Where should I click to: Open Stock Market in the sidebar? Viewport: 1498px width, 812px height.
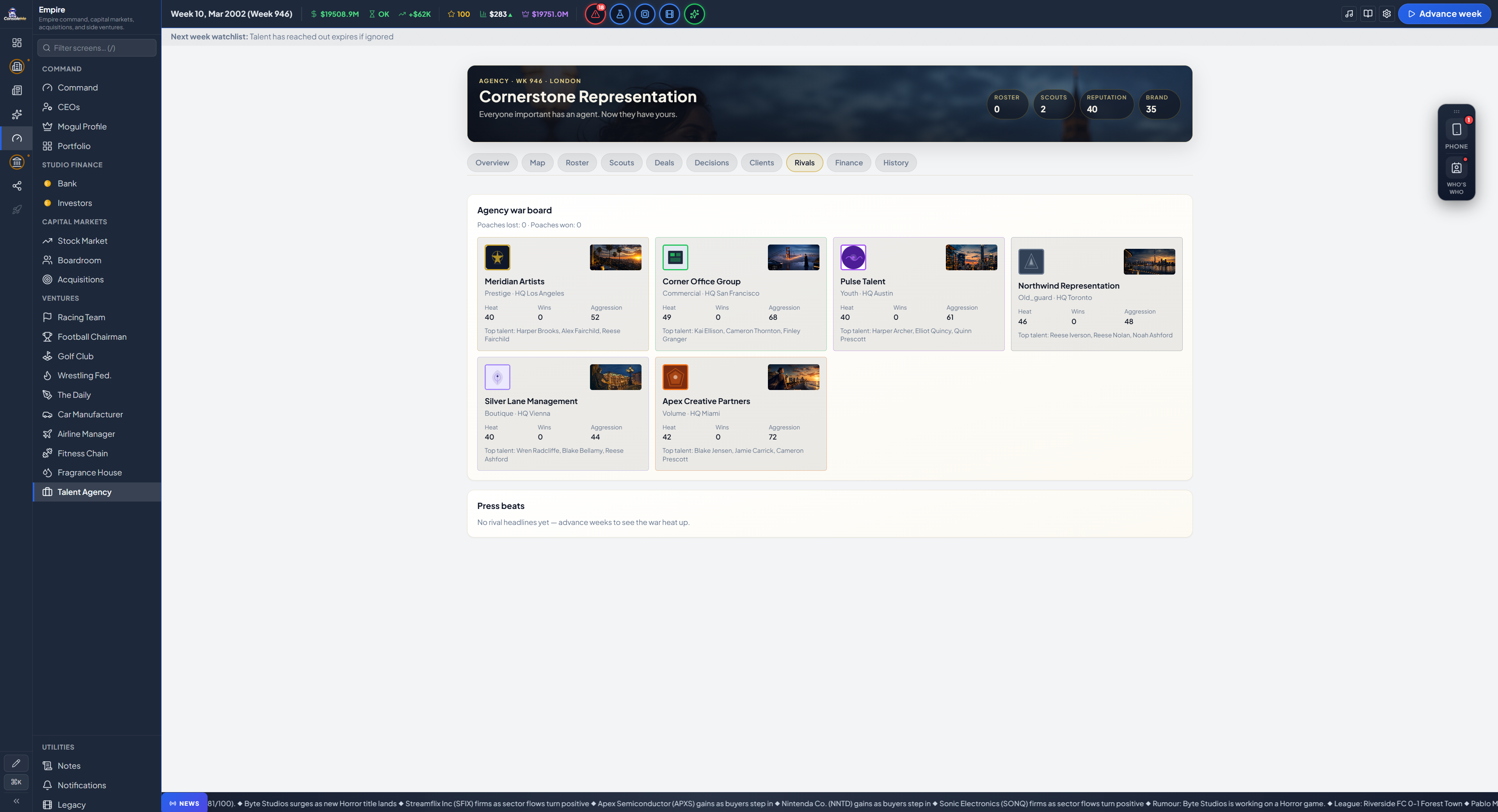click(96, 241)
